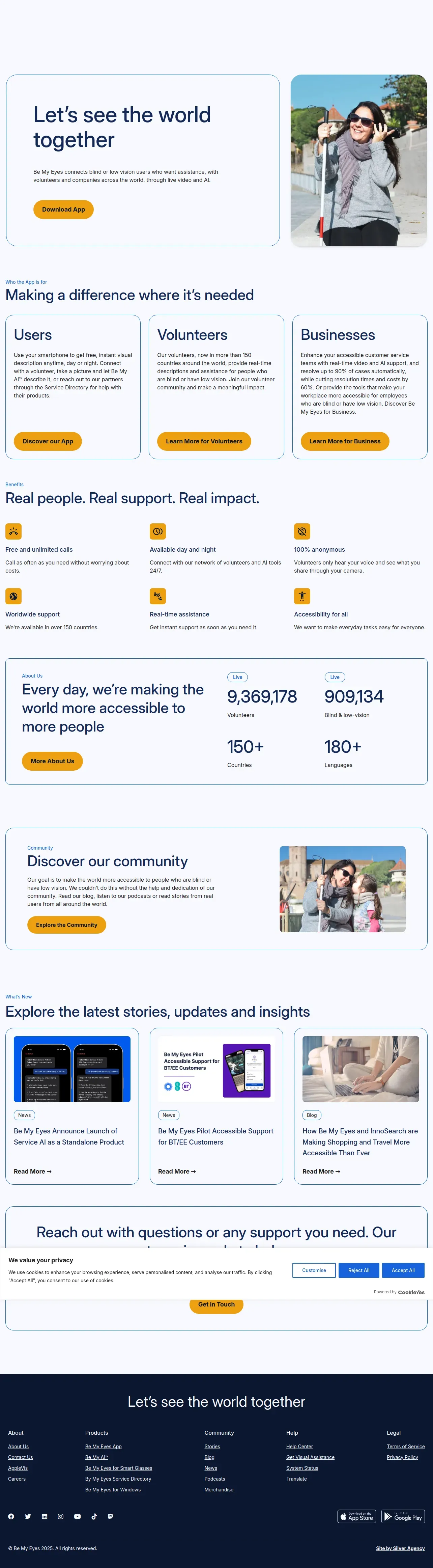Click the Blog tag on InnoSearch card

point(312,1115)
